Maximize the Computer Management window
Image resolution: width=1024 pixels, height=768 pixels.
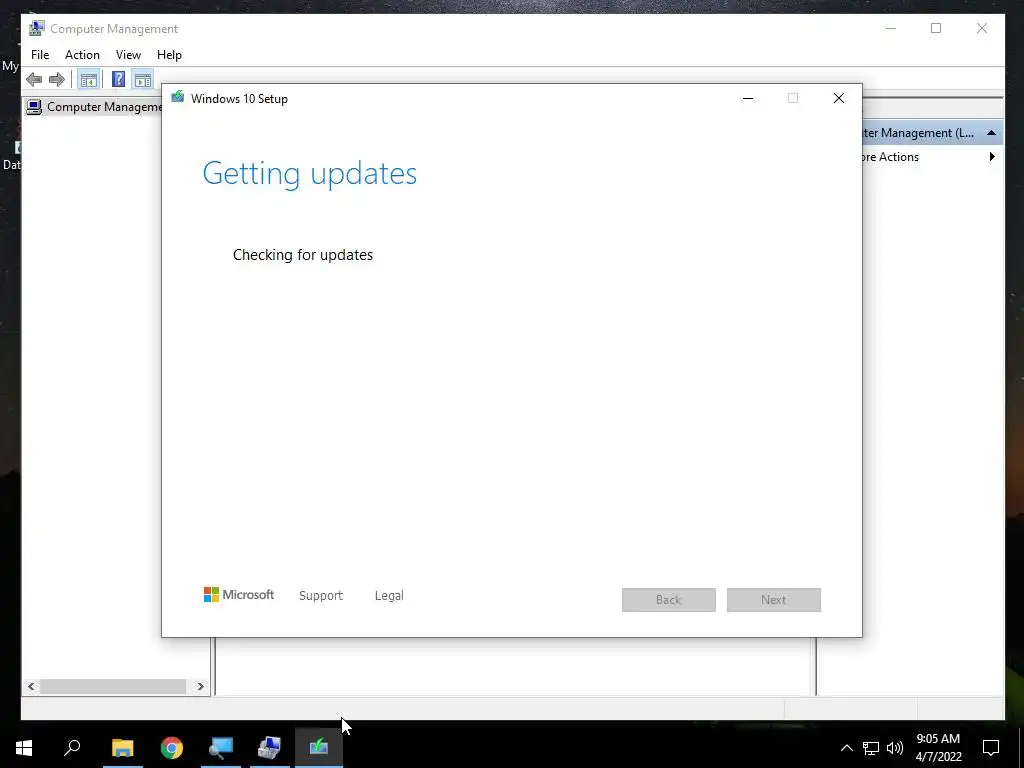pos(936,28)
